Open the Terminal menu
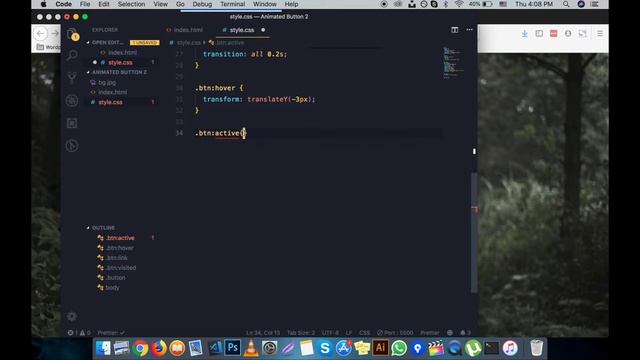The image size is (640, 360). 232,4
